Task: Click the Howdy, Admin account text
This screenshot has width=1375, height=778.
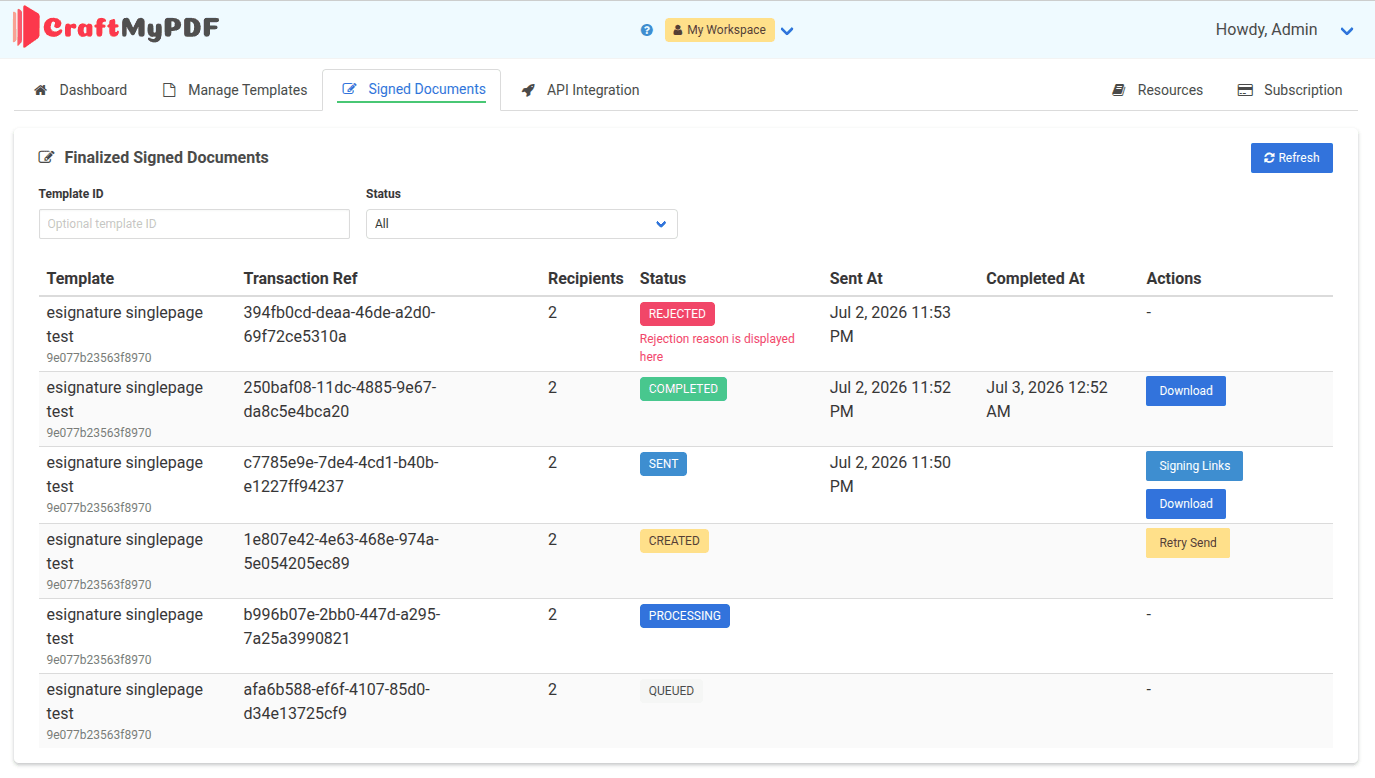Action: [1266, 30]
